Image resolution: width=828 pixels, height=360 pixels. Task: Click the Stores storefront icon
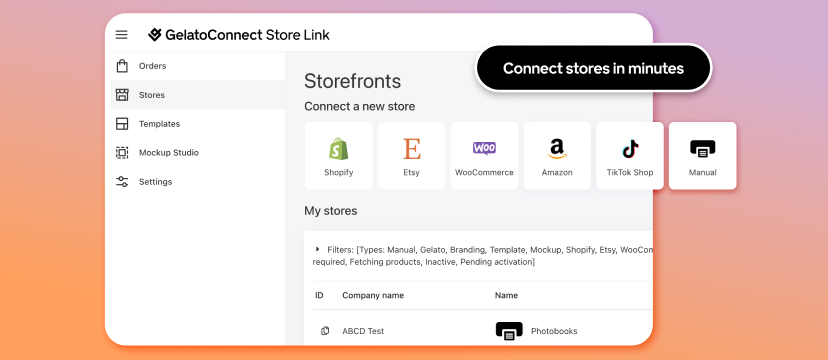point(122,95)
